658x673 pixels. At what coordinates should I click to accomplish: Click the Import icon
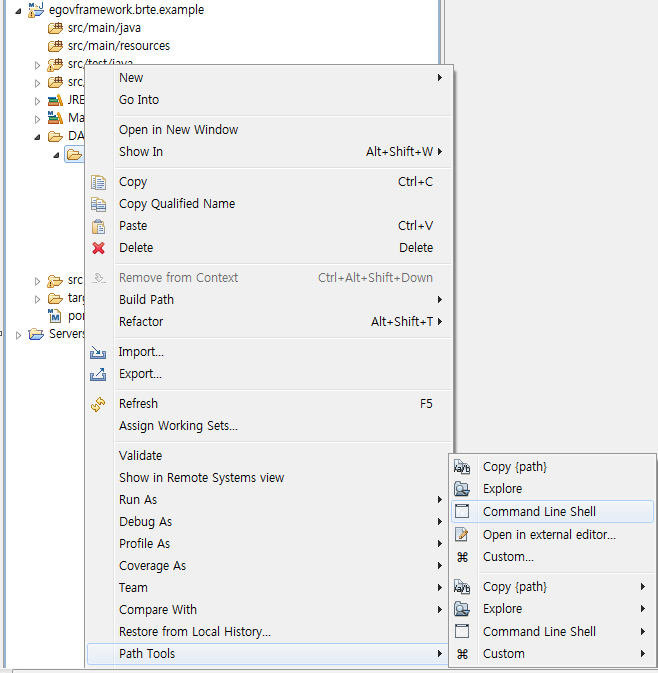pos(98,352)
